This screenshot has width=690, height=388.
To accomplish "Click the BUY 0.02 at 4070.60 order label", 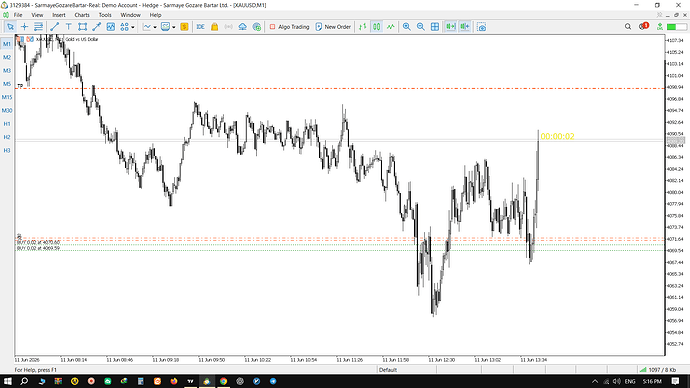I will [38, 242].
